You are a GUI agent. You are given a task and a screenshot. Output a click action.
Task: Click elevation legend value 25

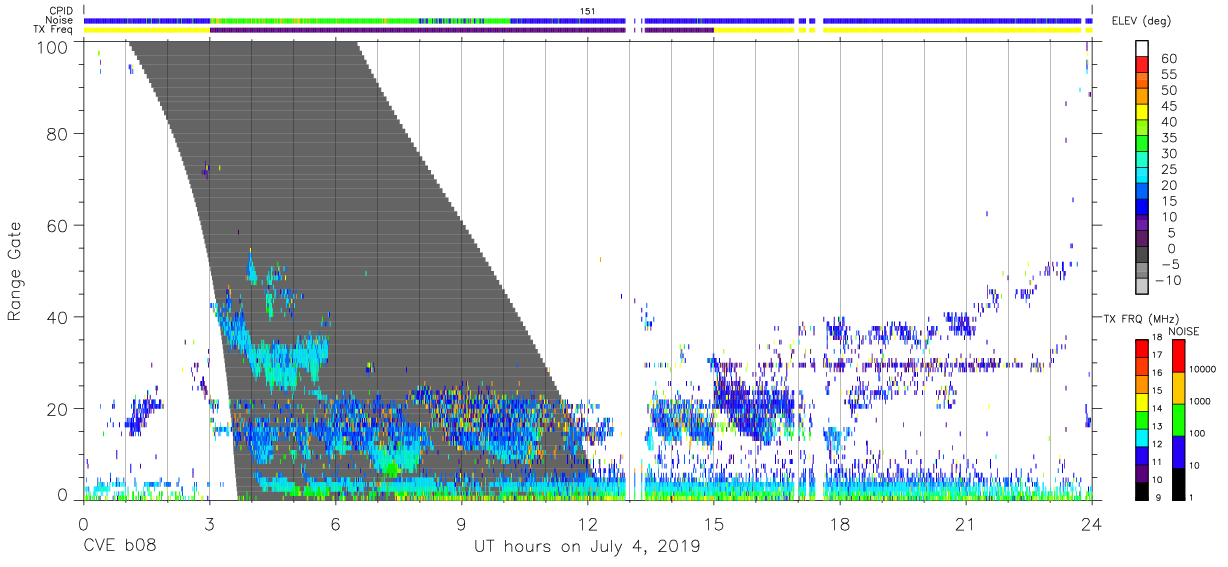click(x=1169, y=170)
